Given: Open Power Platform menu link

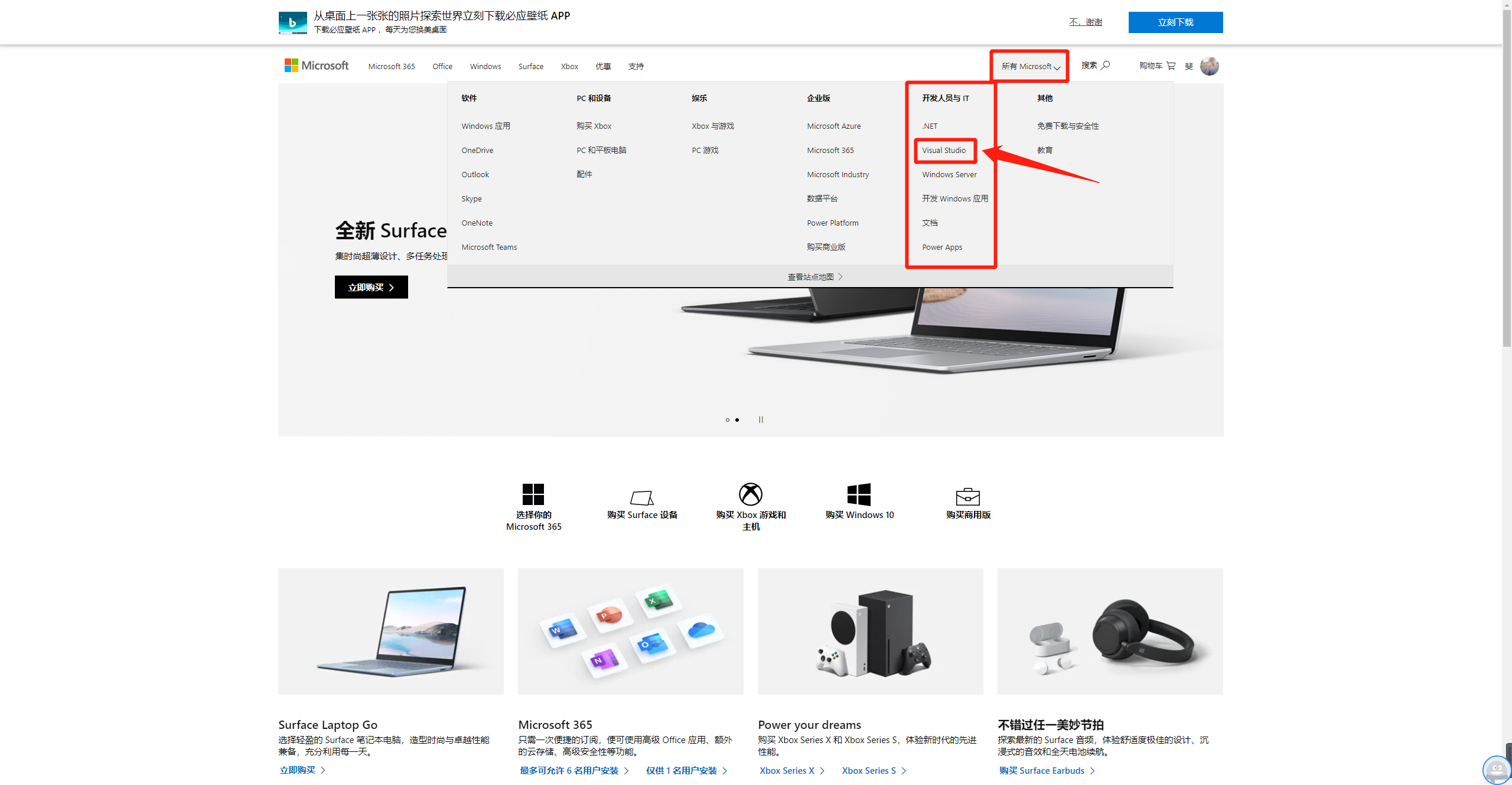Looking at the screenshot, I should tap(833, 223).
